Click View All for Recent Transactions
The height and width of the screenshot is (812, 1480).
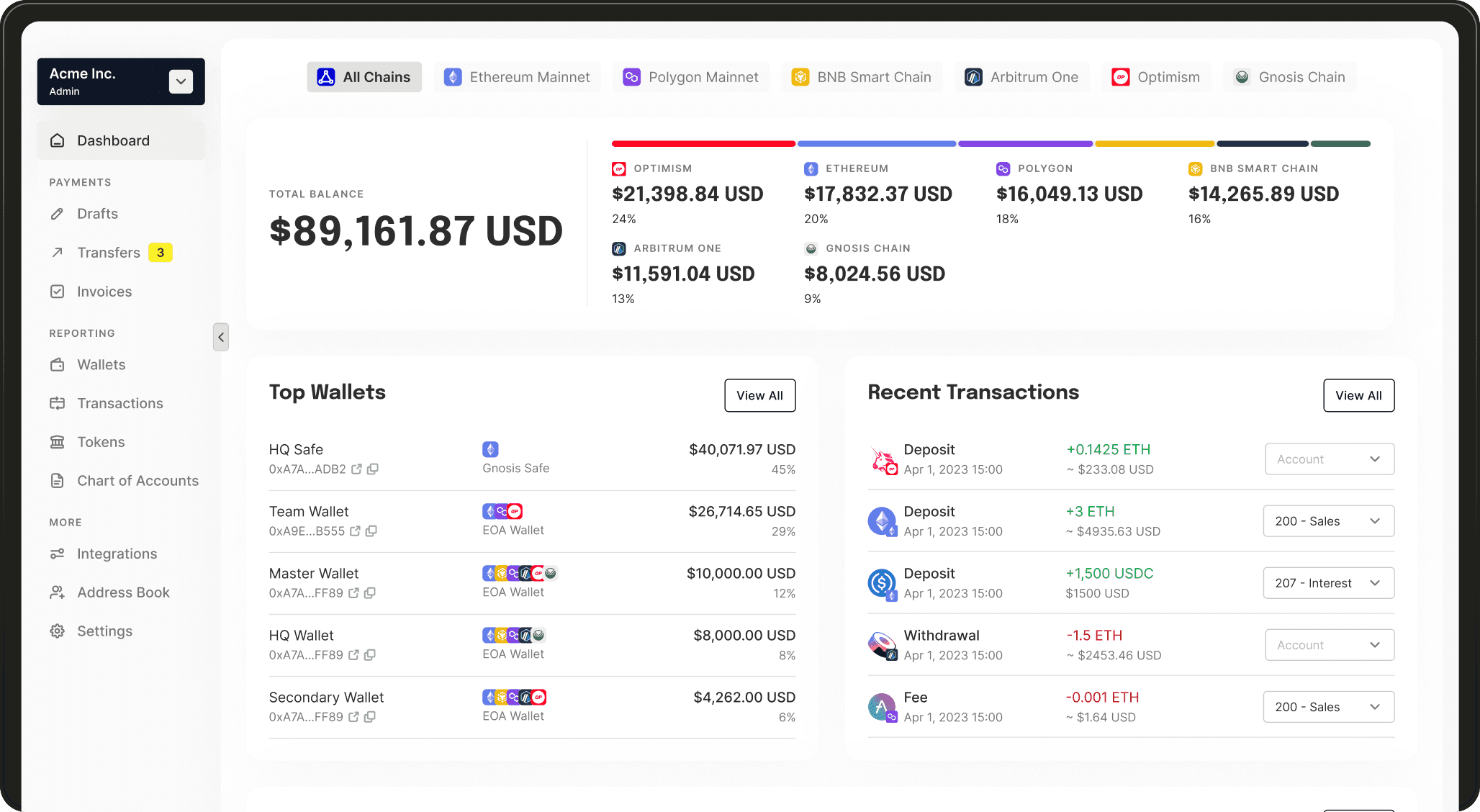coord(1358,395)
